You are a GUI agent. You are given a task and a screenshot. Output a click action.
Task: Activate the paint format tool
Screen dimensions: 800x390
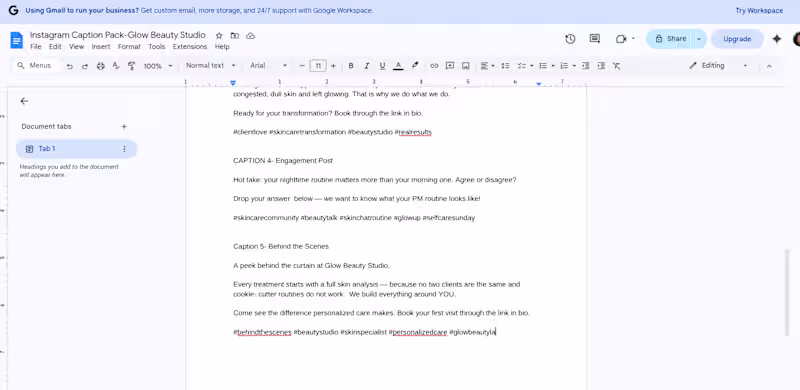point(131,66)
